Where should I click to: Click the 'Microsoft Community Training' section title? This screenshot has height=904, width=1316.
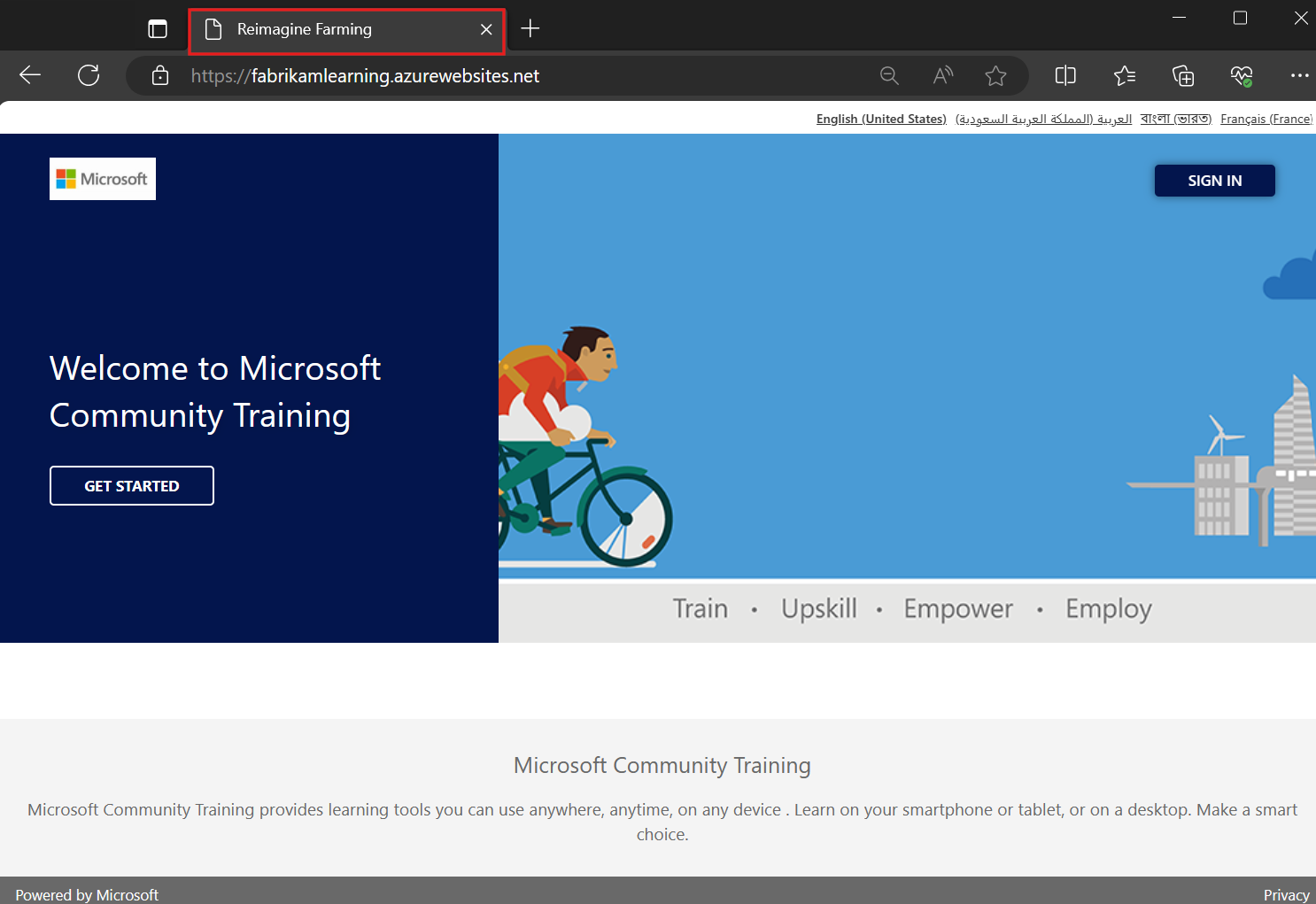click(662, 765)
